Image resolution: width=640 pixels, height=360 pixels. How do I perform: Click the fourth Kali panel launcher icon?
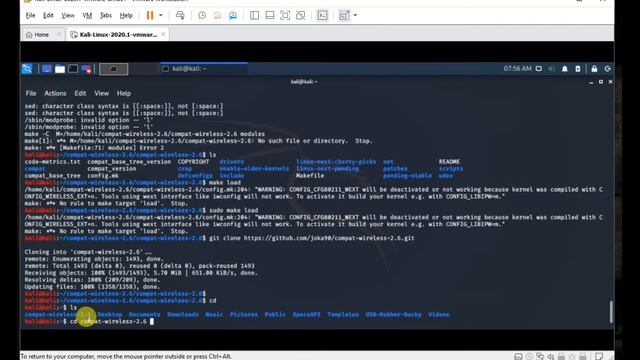pos(86,69)
